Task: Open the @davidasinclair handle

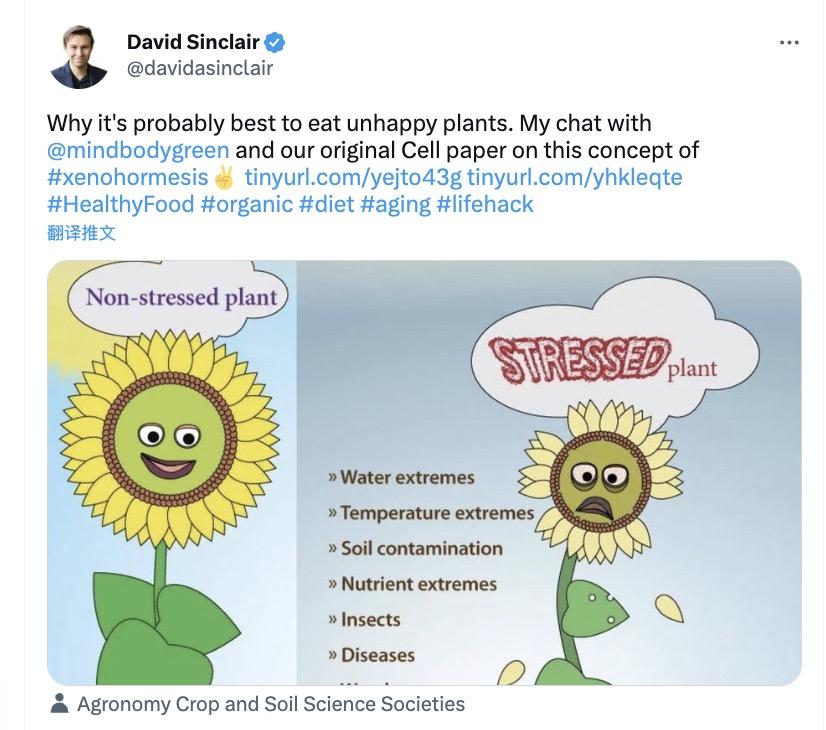Action: [199, 68]
